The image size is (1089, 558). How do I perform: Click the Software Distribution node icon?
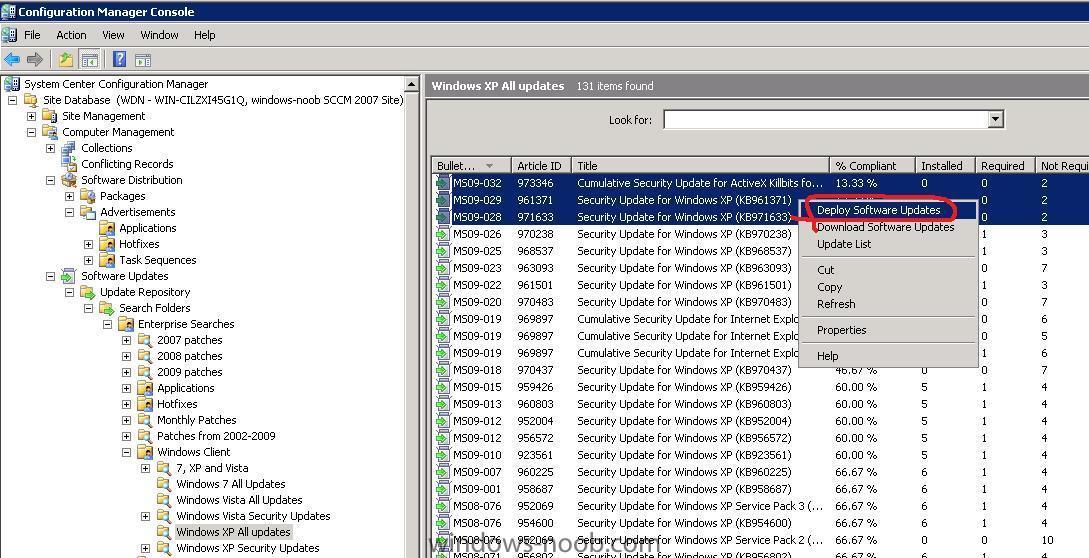(69, 180)
